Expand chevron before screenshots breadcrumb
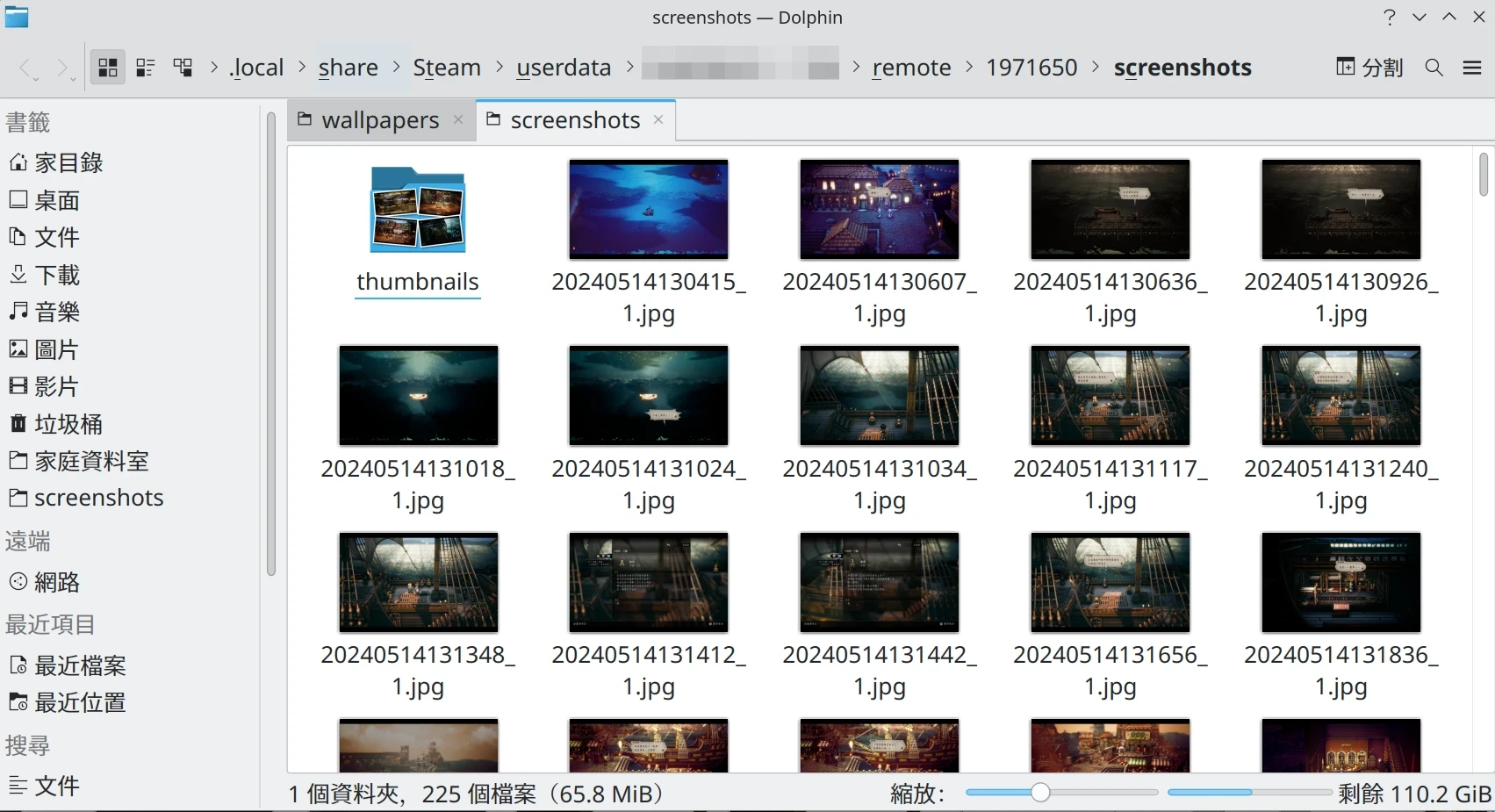The width and height of the screenshot is (1495, 812). click(1096, 67)
